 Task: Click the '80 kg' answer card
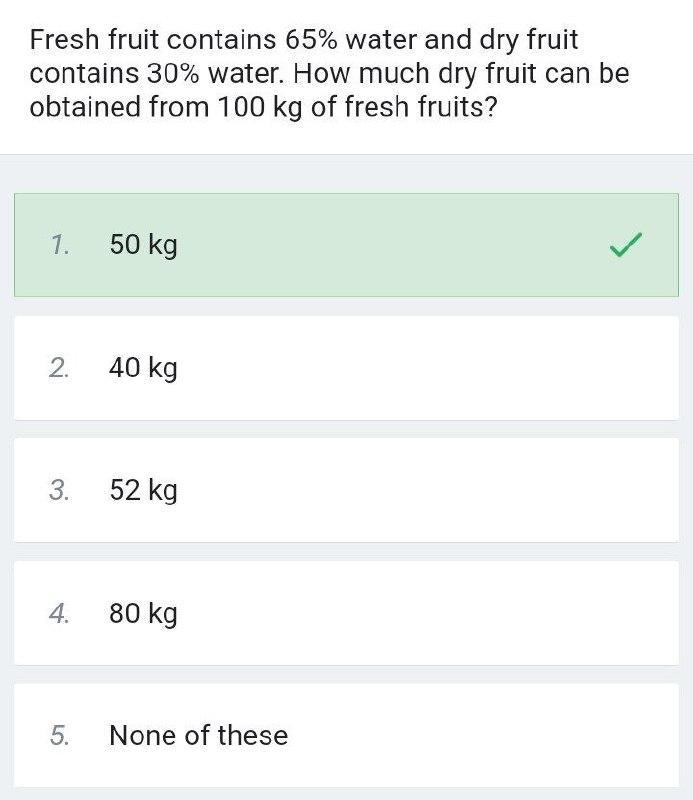pos(346,613)
